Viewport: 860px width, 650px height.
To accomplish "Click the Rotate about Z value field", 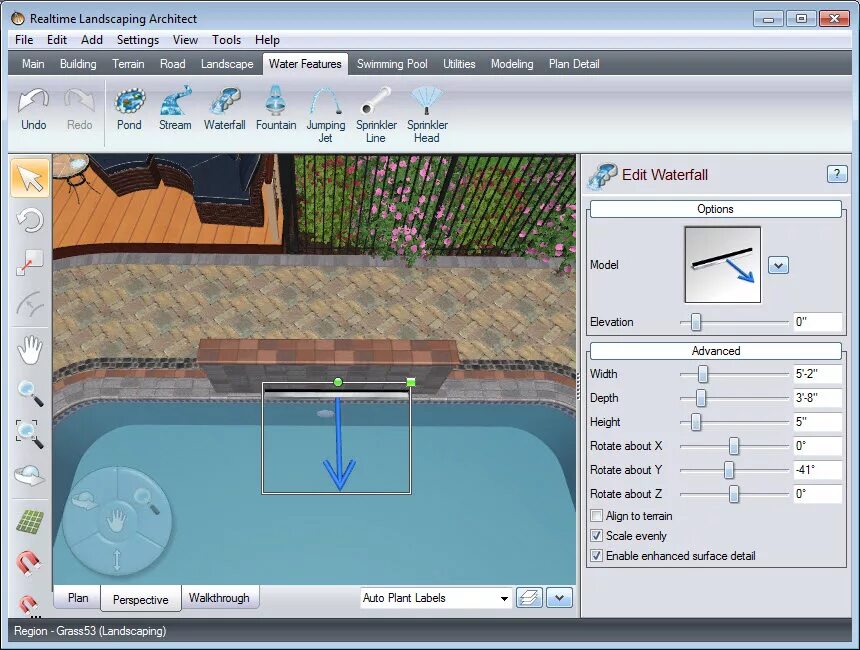I will 817,494.
